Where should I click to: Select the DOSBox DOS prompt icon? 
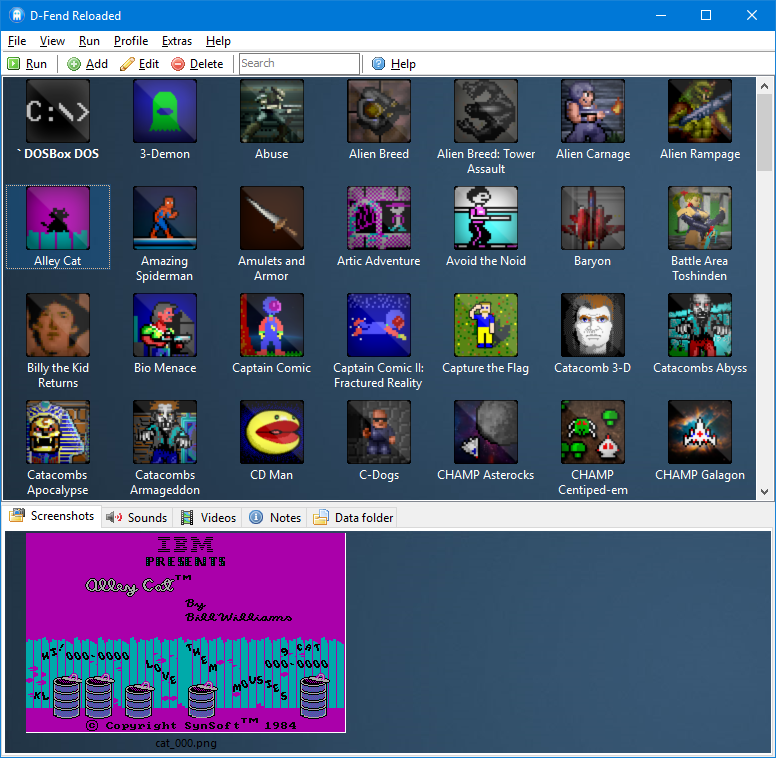[x=58, y=112]
